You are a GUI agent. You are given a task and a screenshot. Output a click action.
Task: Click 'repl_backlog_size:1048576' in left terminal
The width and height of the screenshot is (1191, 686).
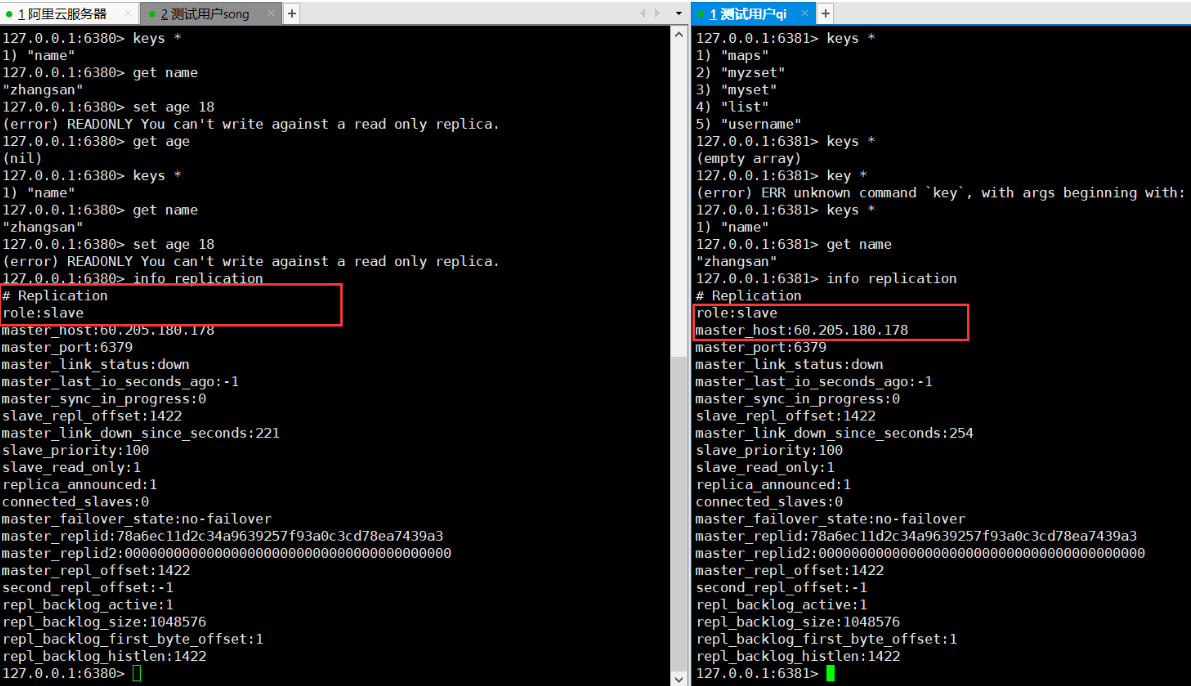(104, 622)
